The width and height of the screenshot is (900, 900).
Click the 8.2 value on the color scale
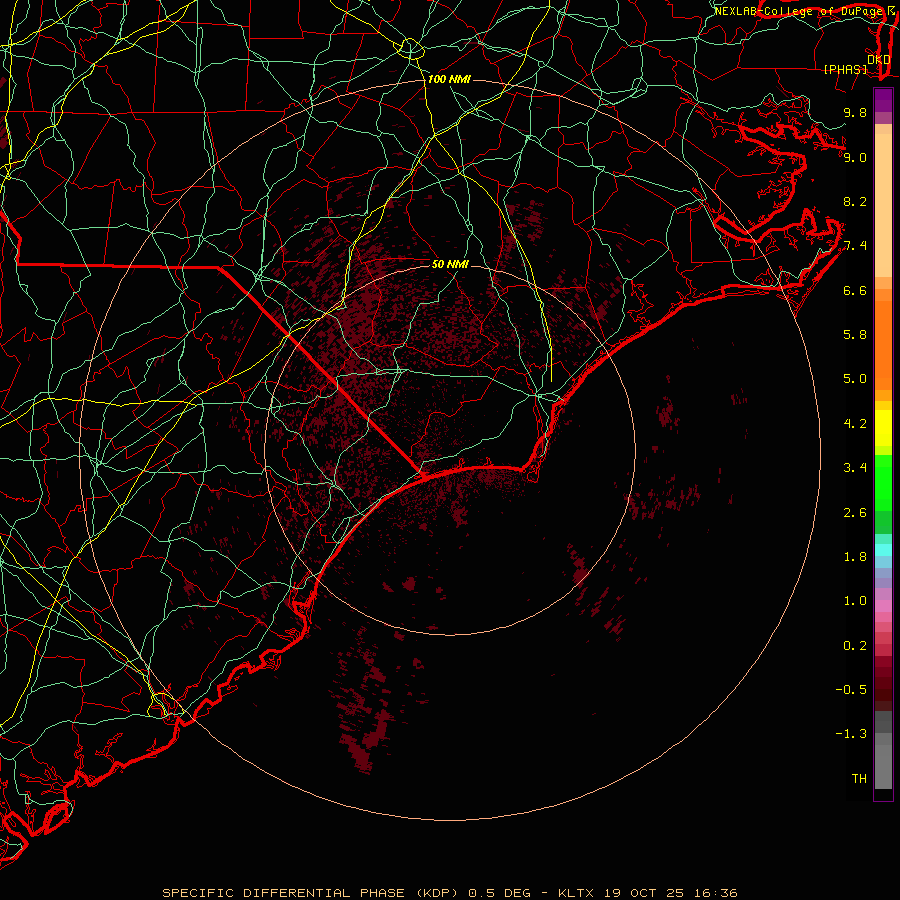pyautogui.click(x=855, y=201)
